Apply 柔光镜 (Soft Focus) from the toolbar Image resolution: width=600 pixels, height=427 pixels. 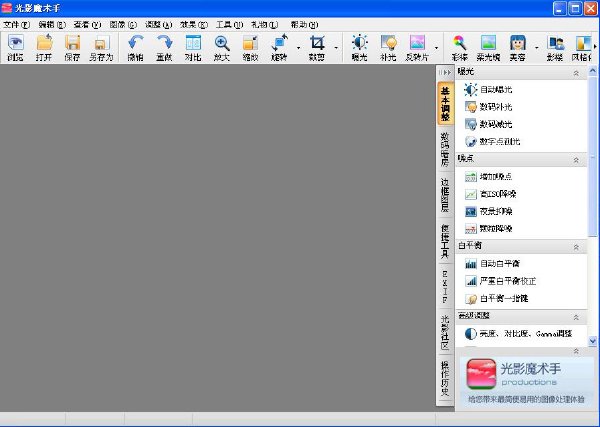point(488,47)
